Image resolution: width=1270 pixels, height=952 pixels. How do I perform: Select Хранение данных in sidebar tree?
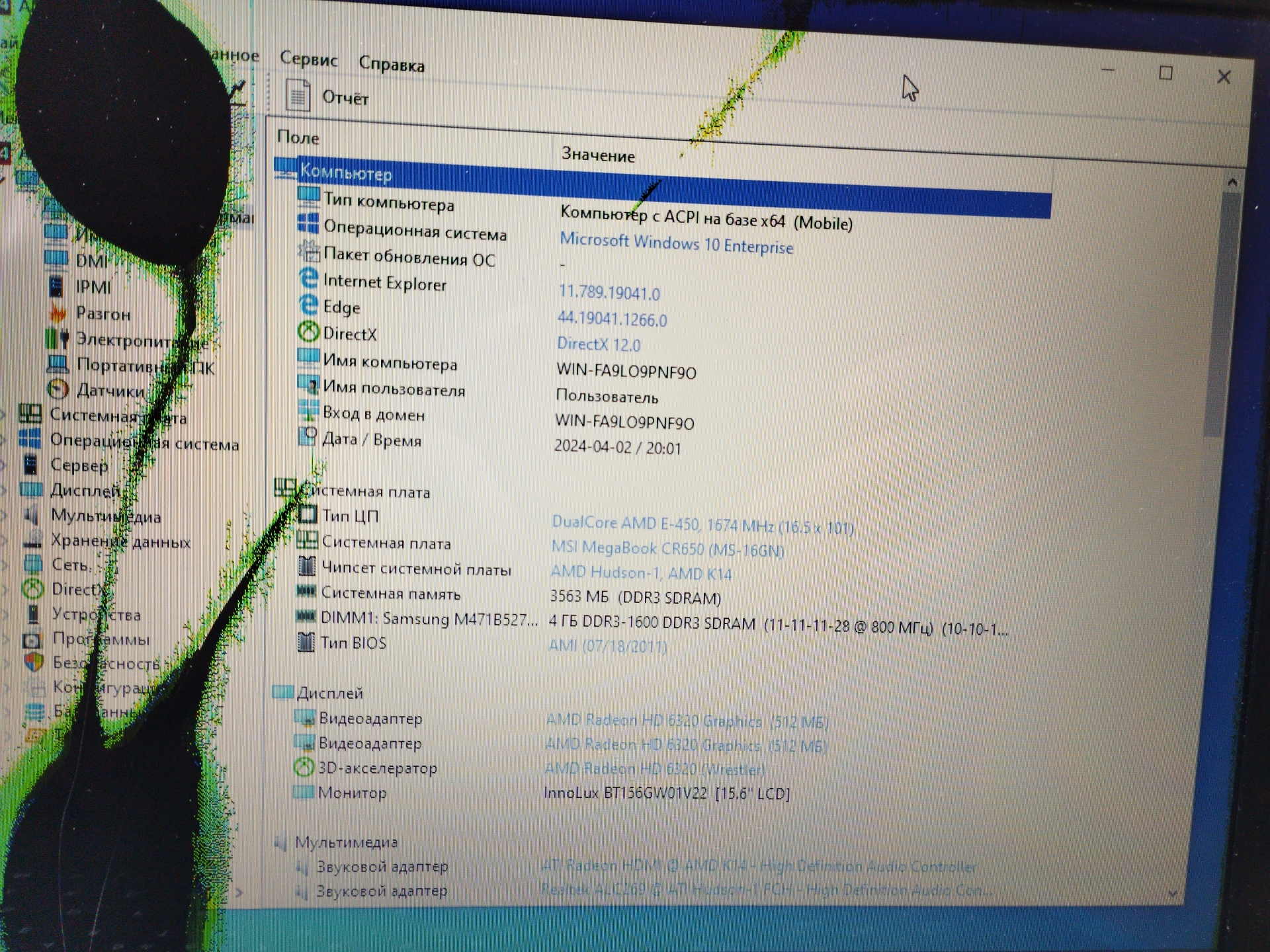click(x=120, y=541)
